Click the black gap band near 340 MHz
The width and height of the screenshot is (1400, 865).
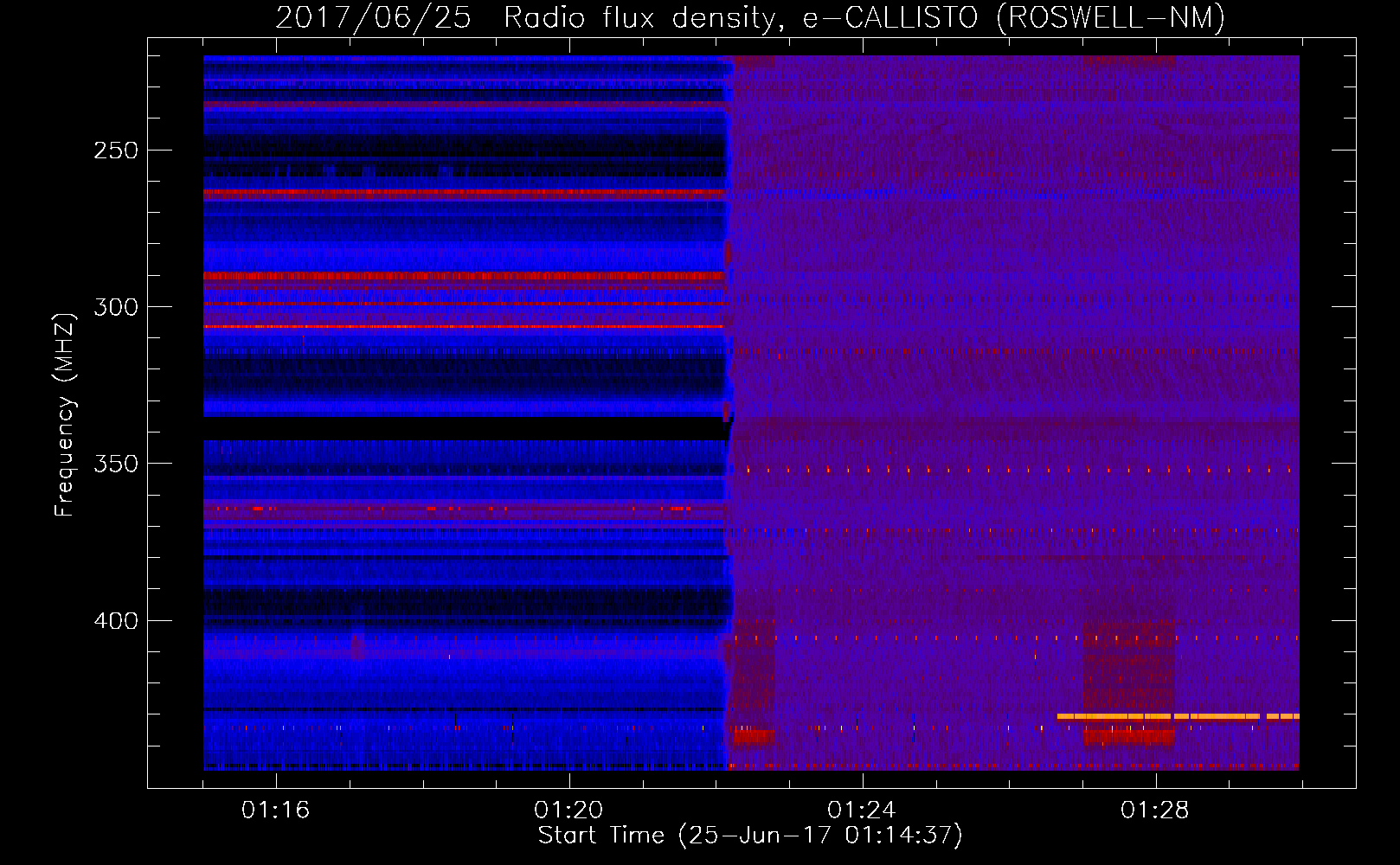[x=467, y=429]
